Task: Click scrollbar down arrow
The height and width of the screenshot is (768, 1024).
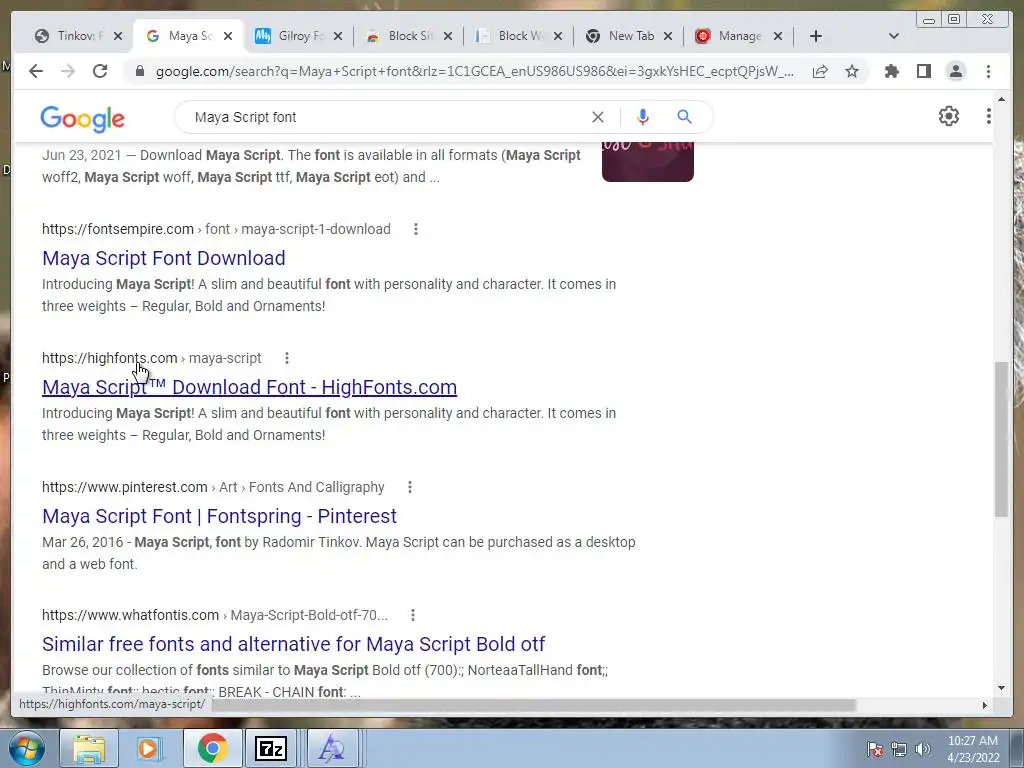Action: point(1001,688)
